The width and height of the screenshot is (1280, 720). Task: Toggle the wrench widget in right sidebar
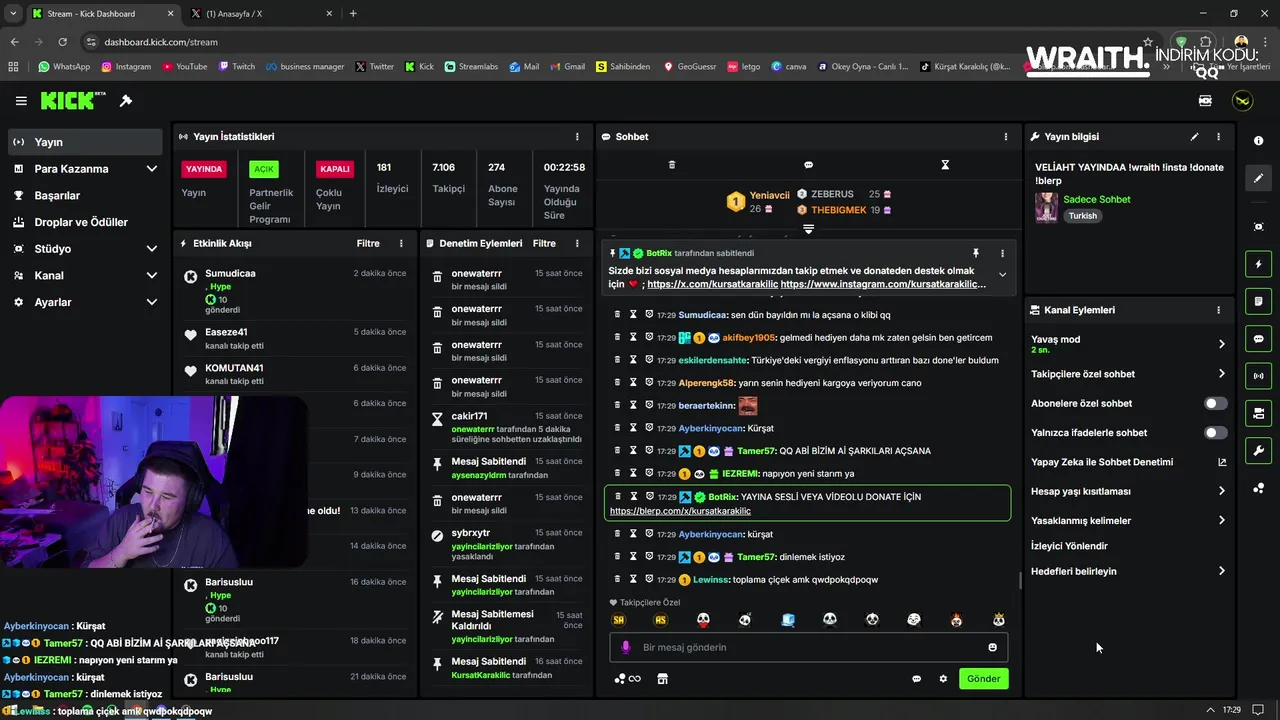coord(1258,450)
